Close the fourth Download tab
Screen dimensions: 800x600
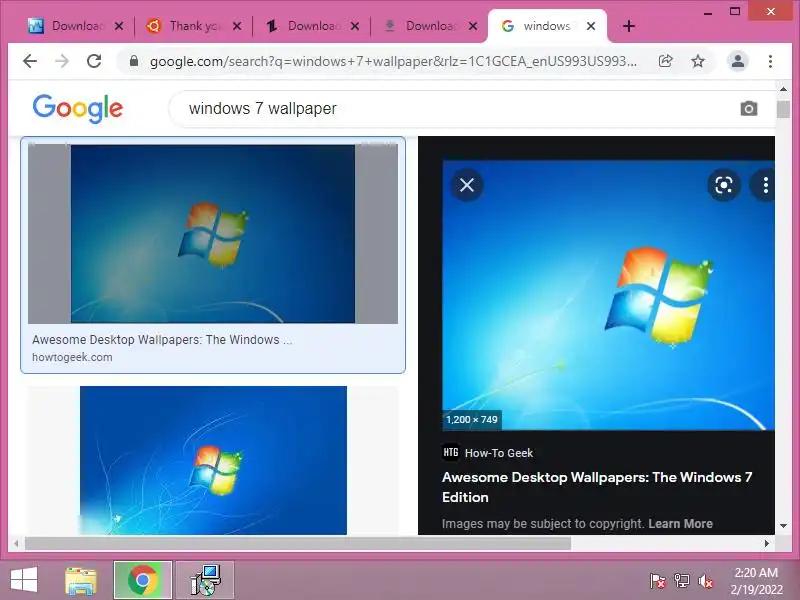[x=473, y=26]
